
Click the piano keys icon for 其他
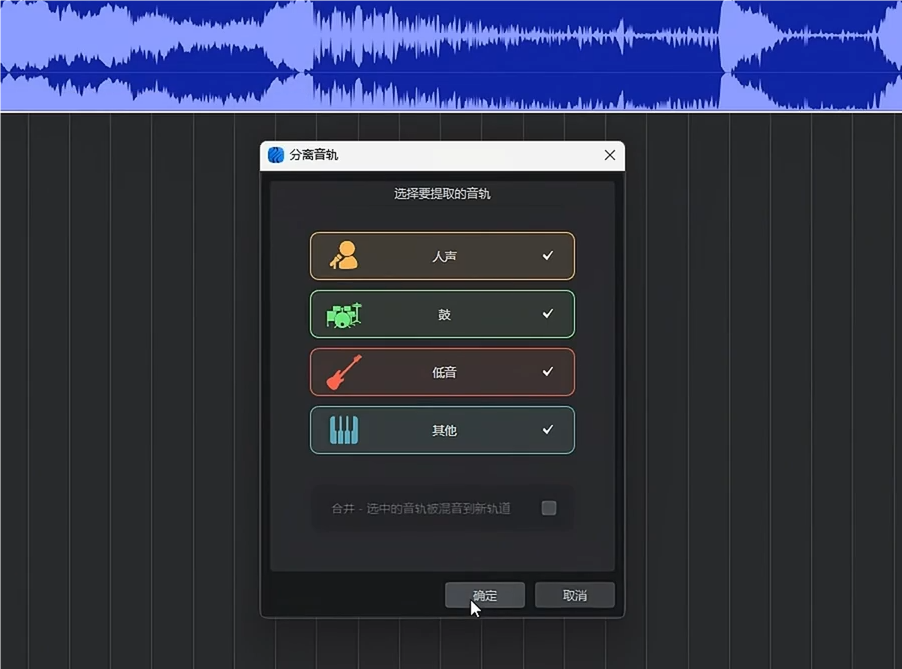point(344,430)
